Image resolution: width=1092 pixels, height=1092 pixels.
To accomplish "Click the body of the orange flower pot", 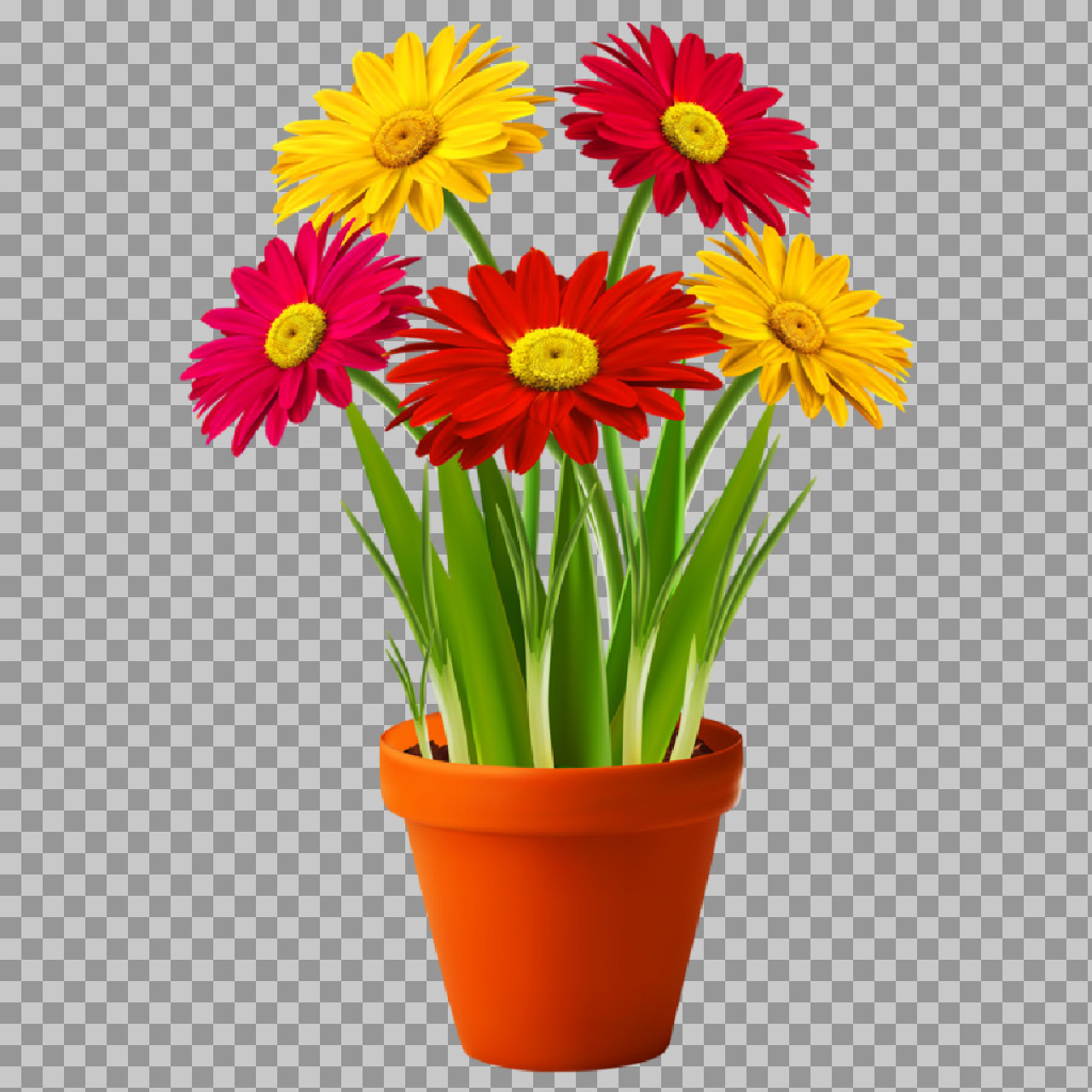I will tap(559, 938).
